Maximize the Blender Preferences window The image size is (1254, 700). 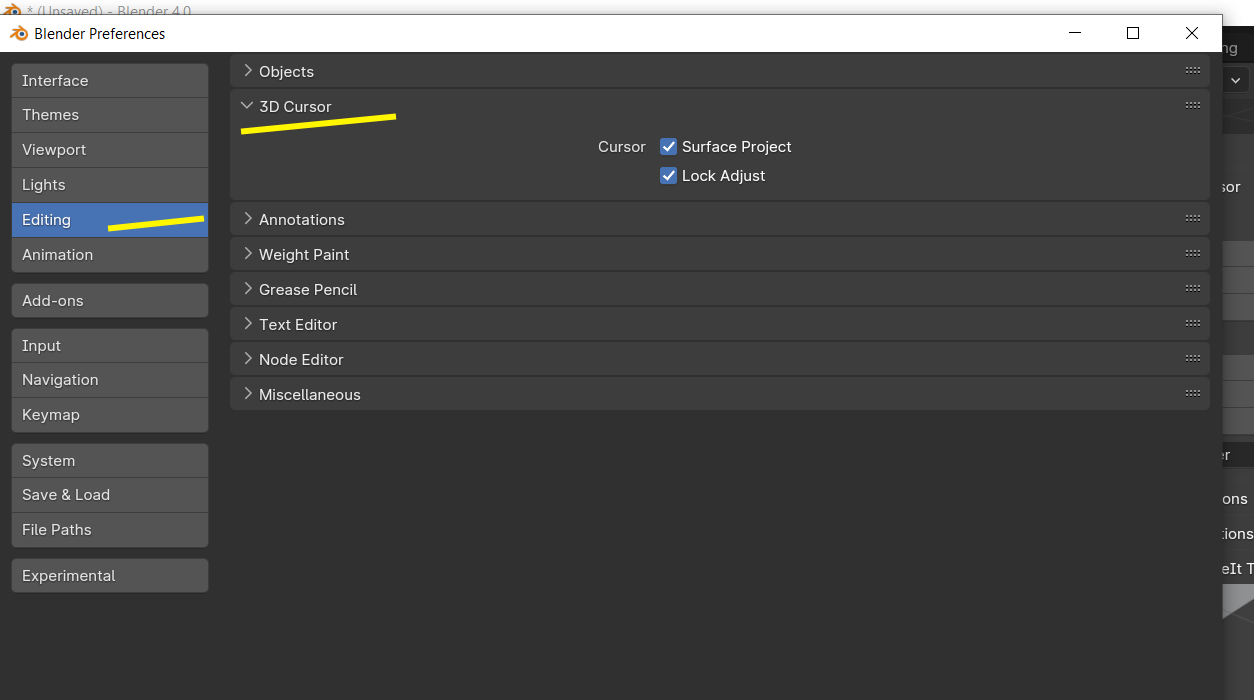point(1133,33)
